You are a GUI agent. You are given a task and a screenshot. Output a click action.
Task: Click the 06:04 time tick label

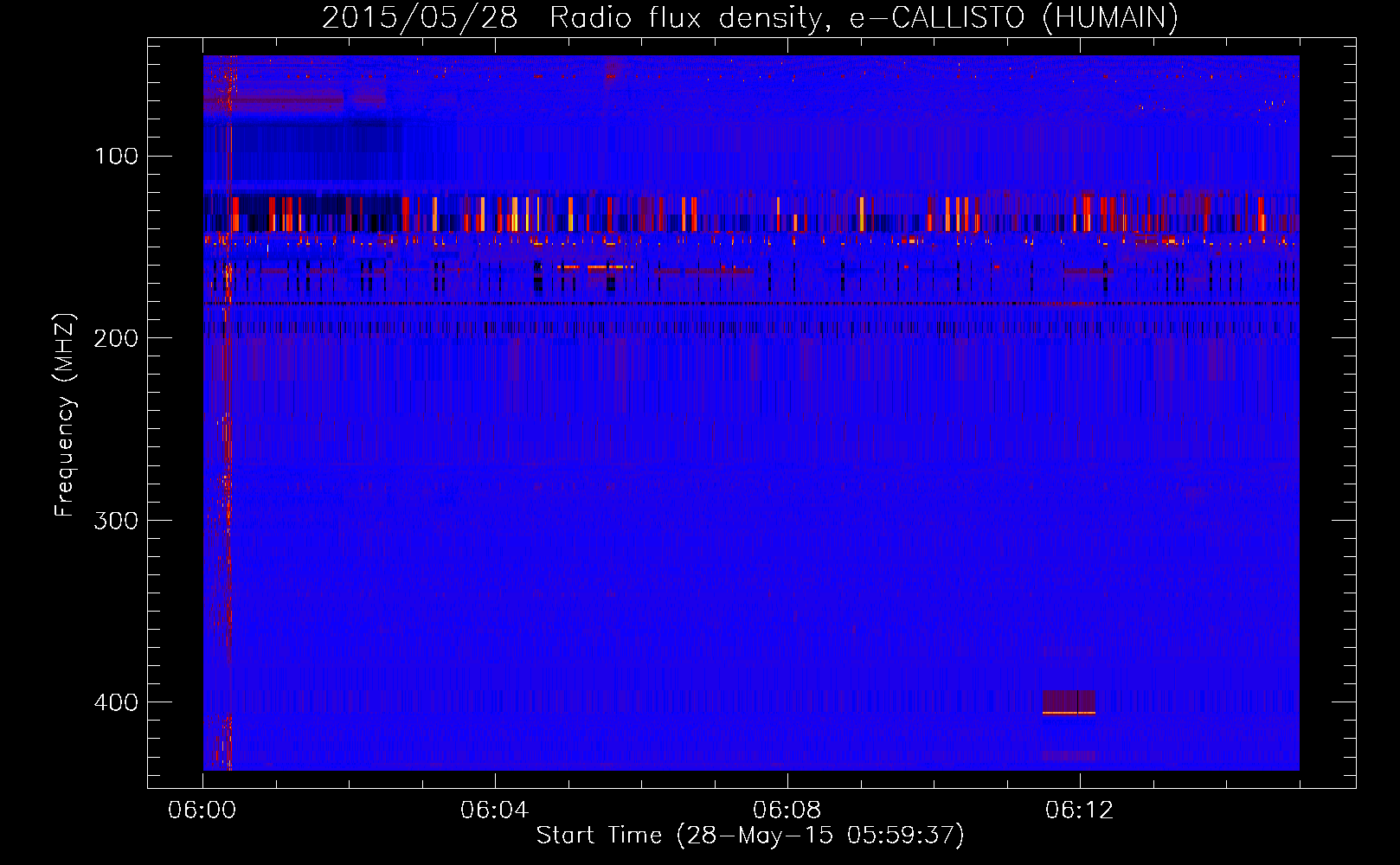tap(494, 811)
